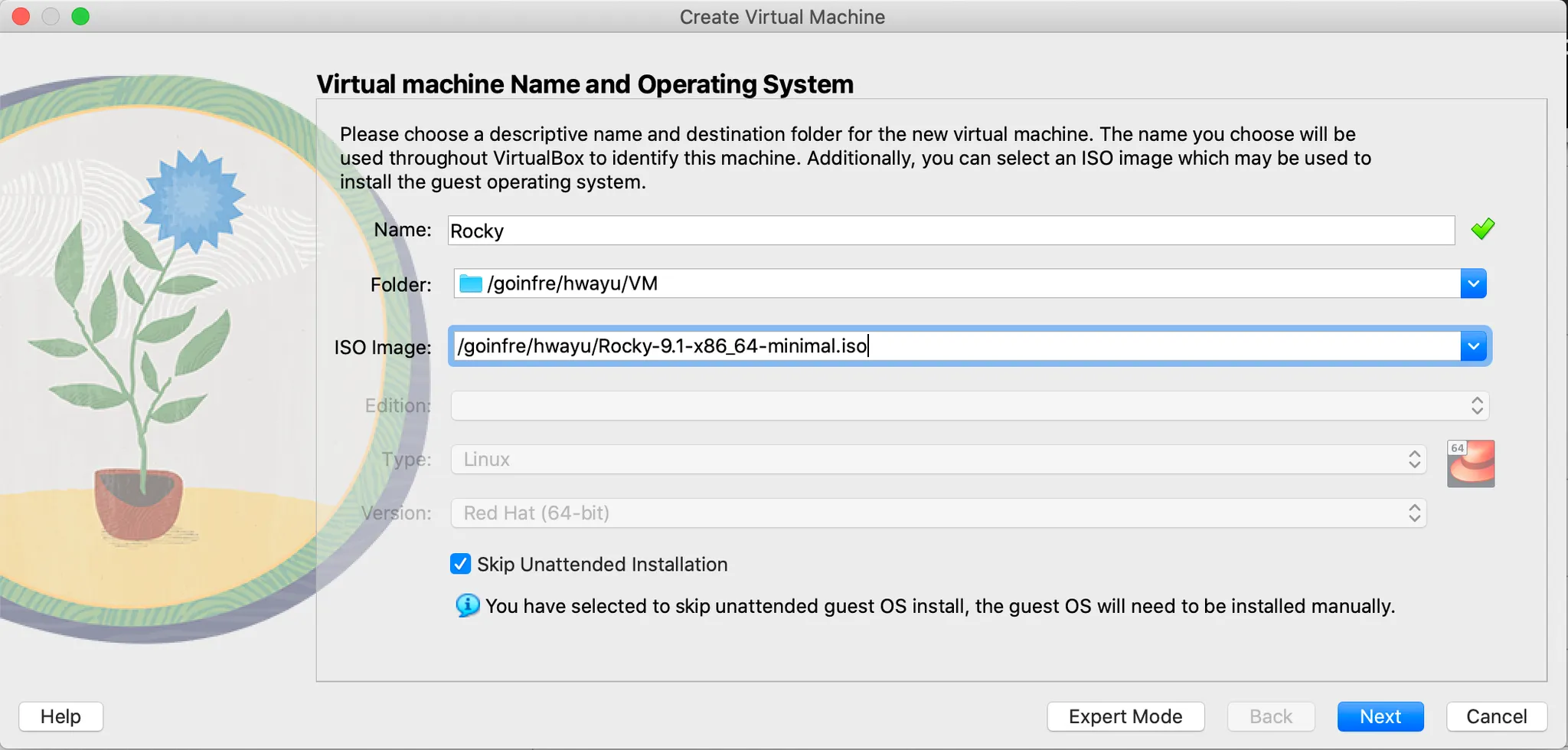Open the Edition selector
This screenshot has height=750, width=1568.
[969, 406]
